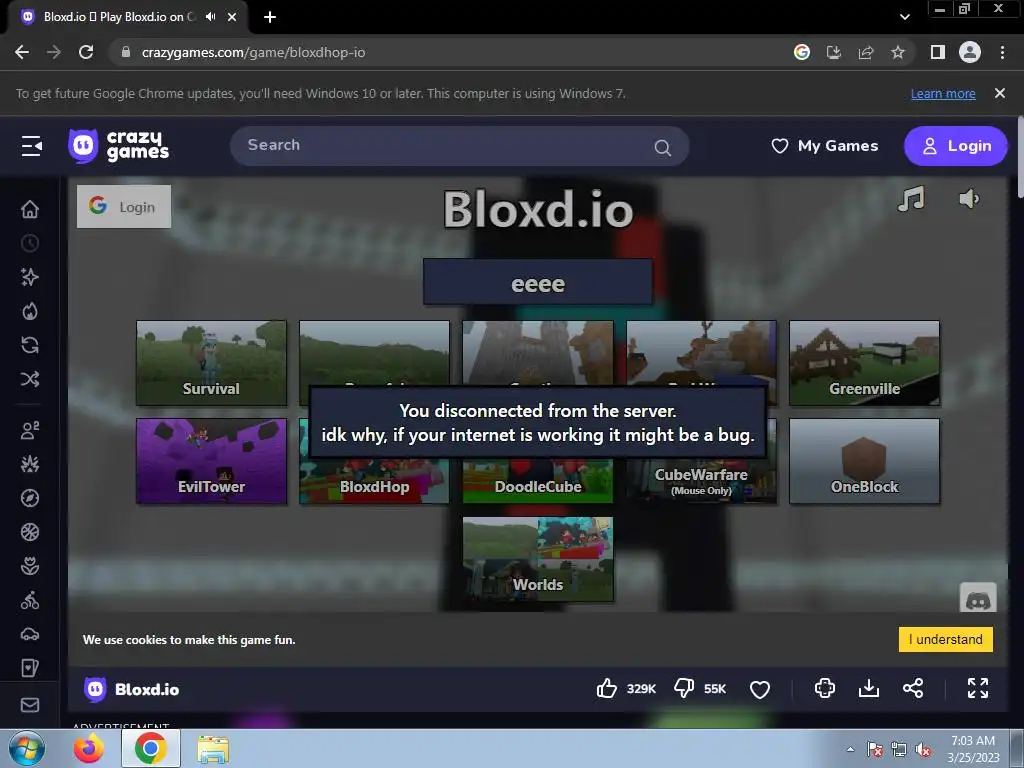Screen dimensions: 1024x768
Task: Click the purple Login button
Action: coord(955,146)
